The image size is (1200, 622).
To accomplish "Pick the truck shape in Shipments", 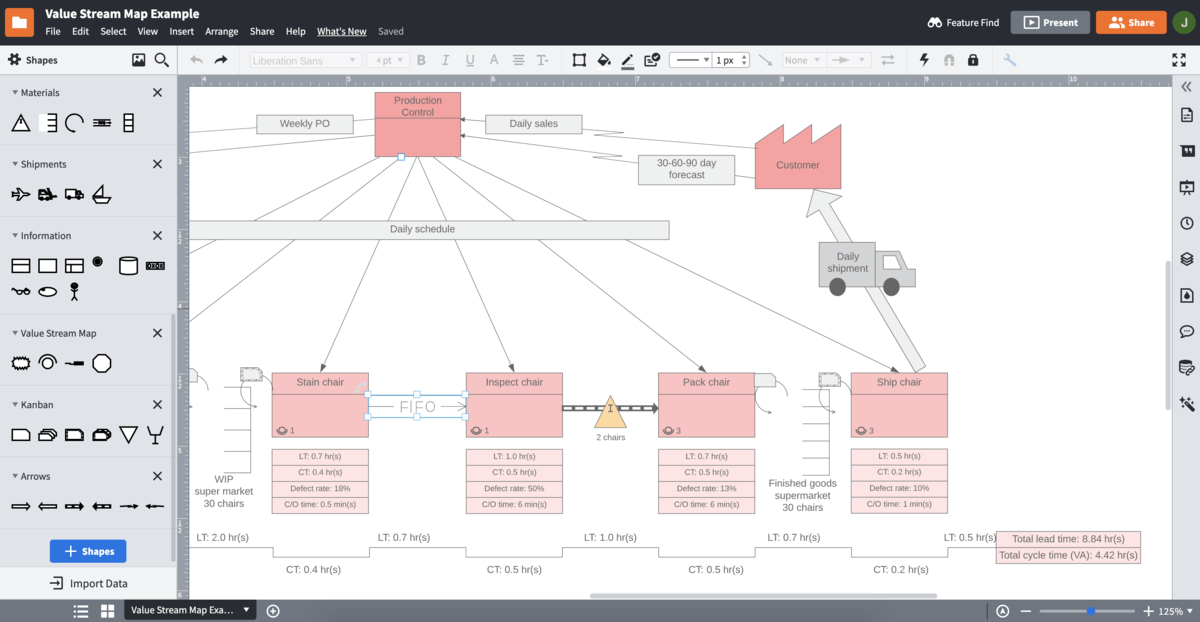I will click(x=74, y=194).
